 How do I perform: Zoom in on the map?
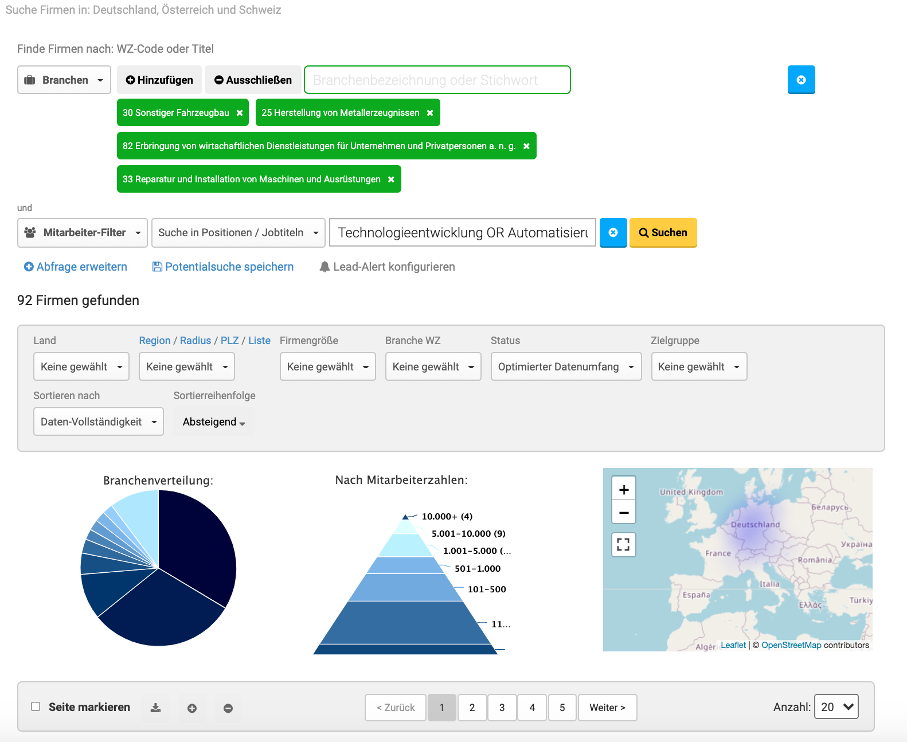point(624,489)
